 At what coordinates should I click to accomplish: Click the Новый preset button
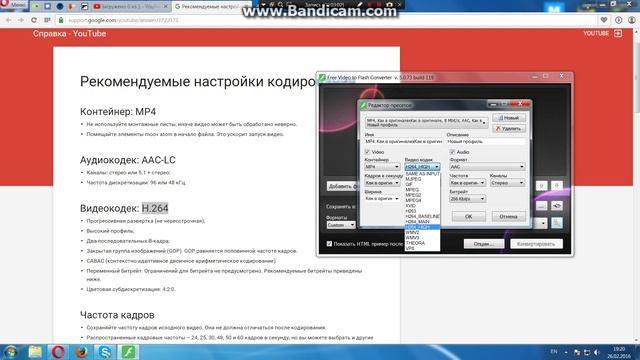point(509,118)
